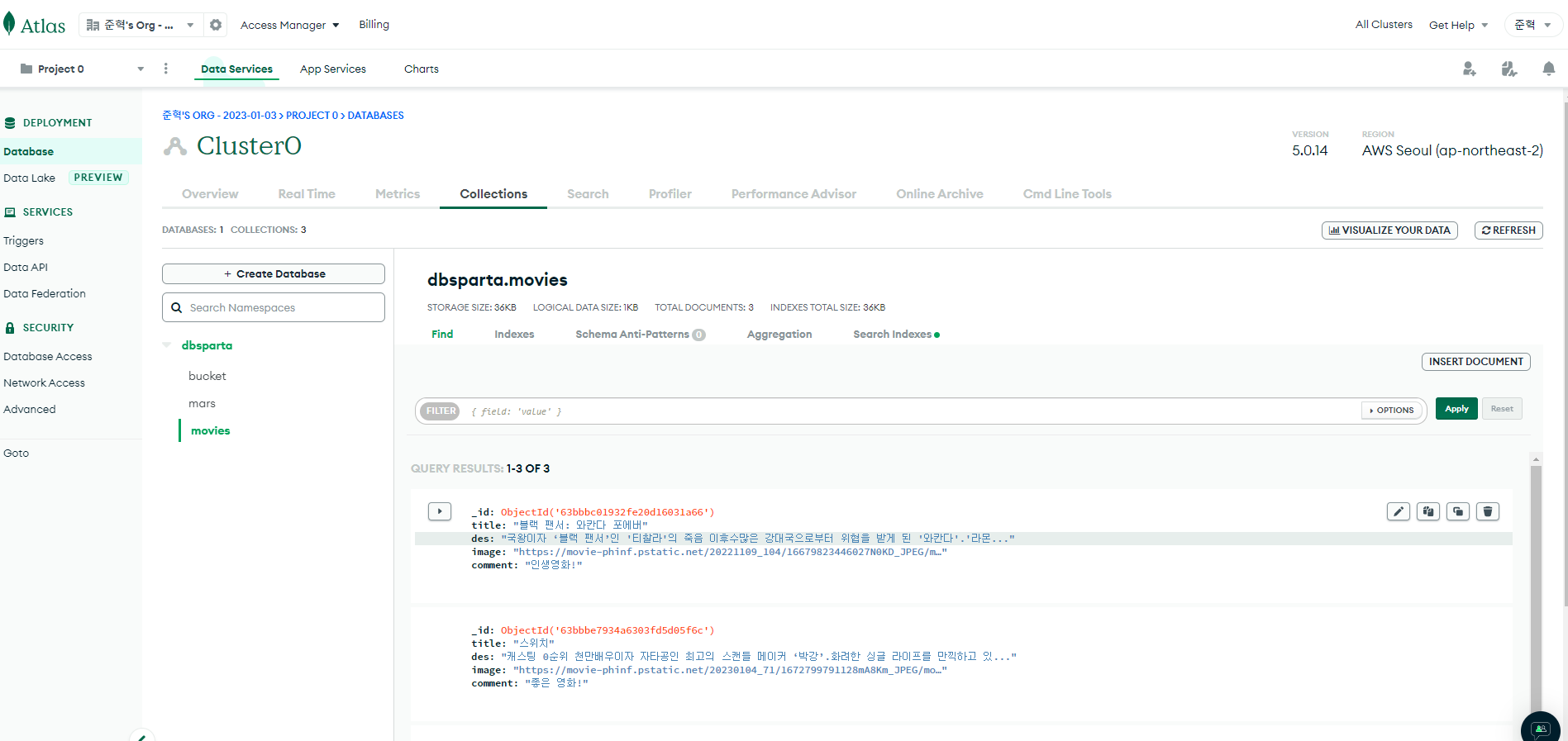
Task: Select the bucket collection
Action: click(207, 376)
